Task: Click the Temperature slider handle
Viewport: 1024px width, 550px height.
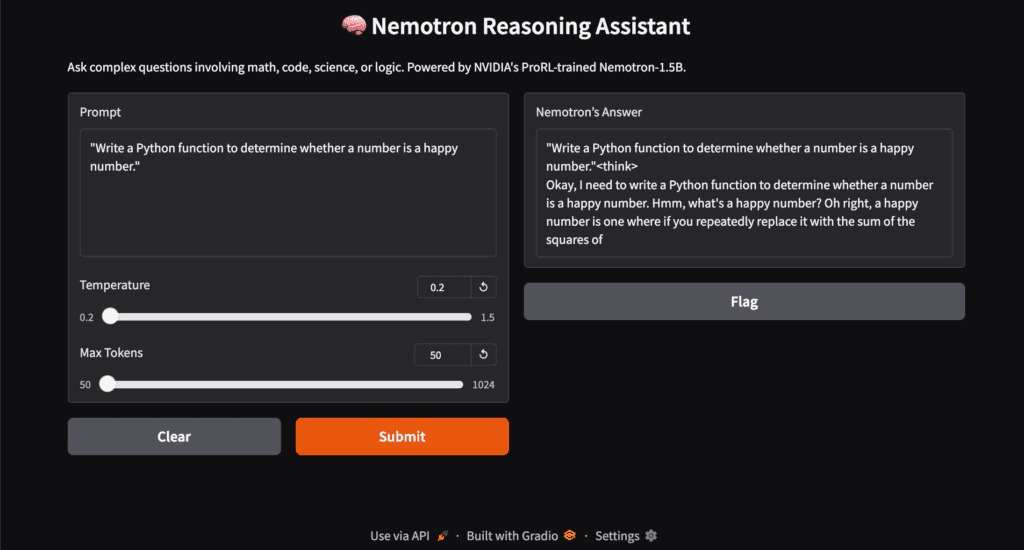Action: 110,316
